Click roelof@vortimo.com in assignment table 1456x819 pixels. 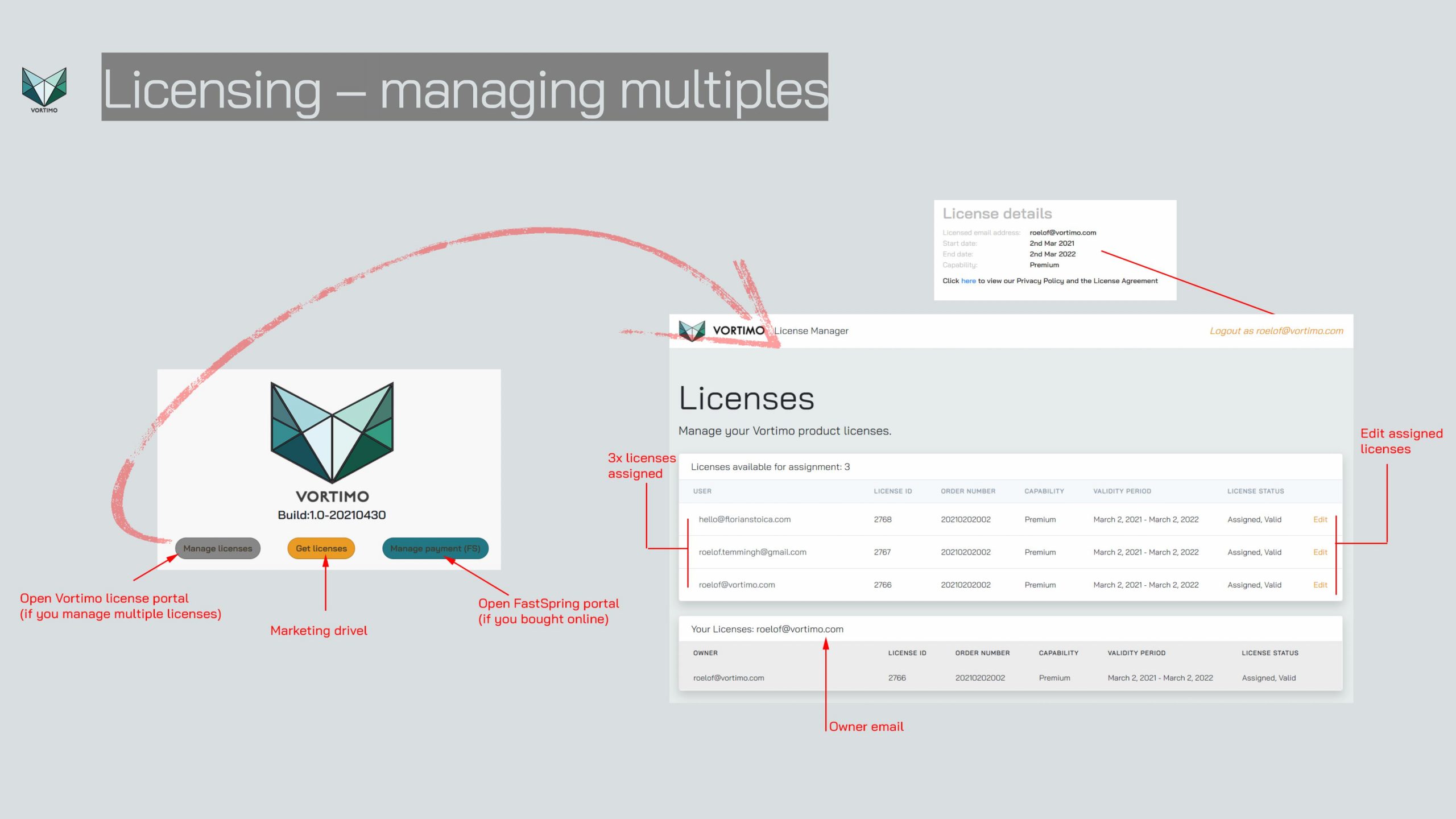tap(737, 585)
